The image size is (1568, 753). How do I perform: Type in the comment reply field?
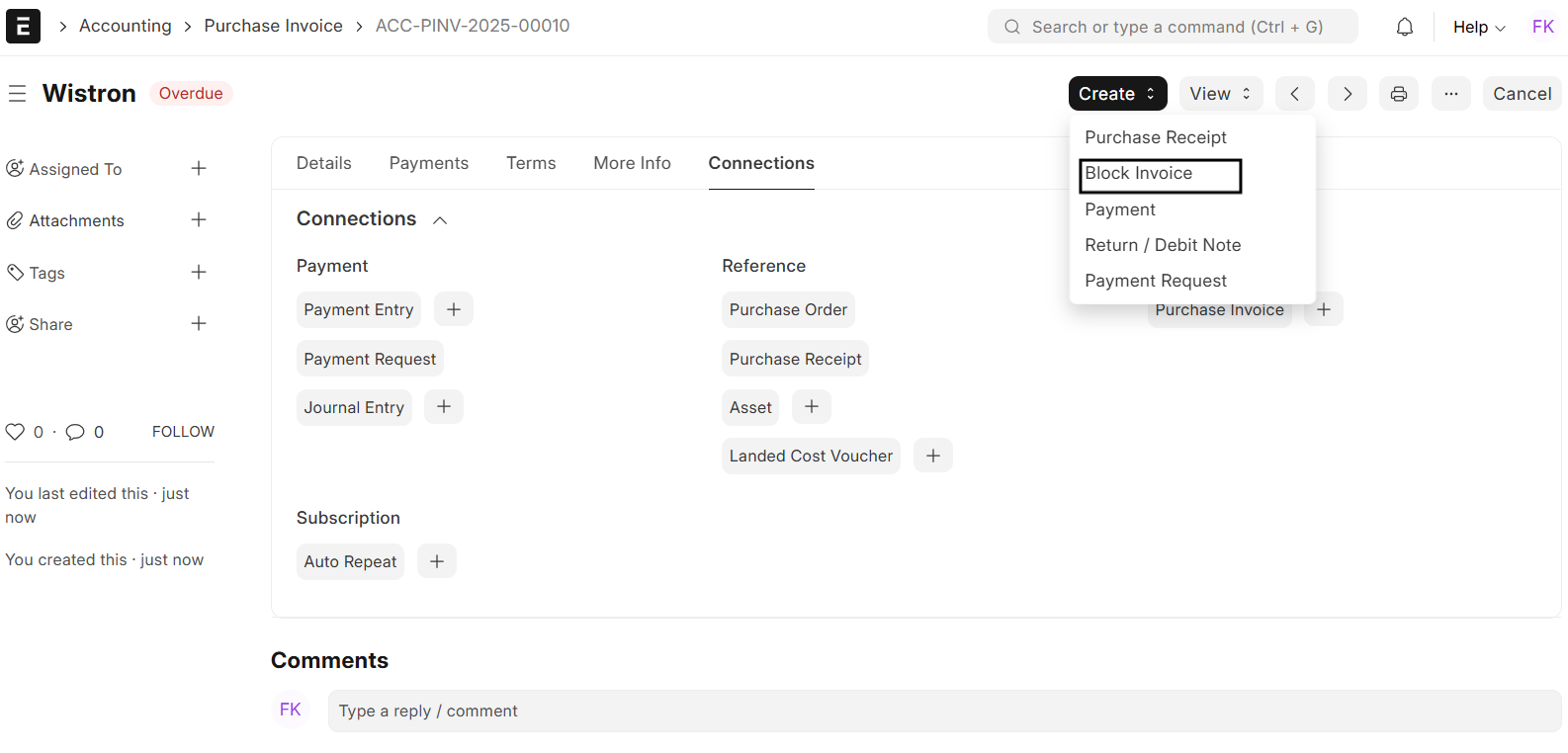(x=944, y=711)
